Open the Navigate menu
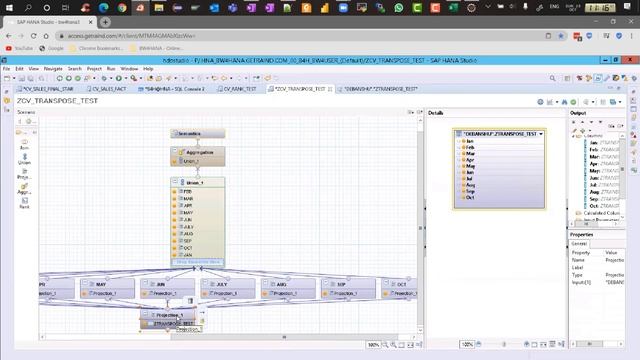The height and width of the screenshot is (360, 640). (53, 69)
